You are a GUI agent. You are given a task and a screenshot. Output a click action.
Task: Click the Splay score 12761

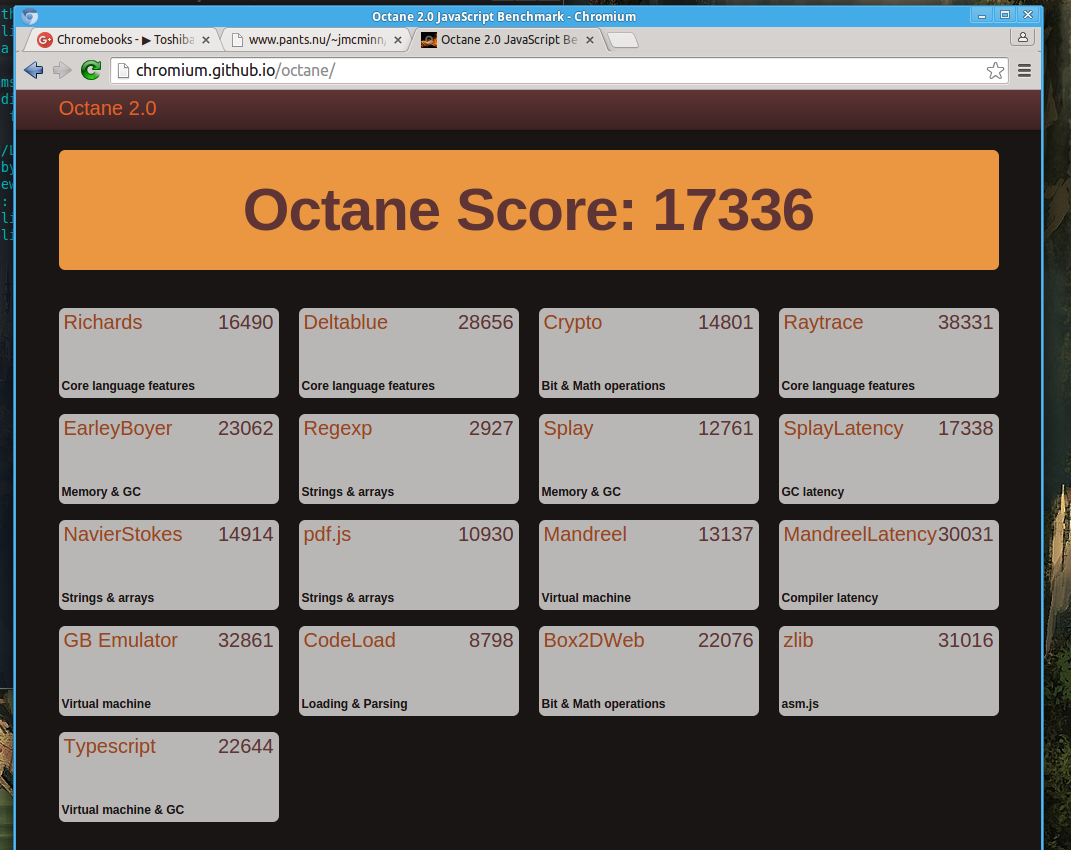click(725, 428)
